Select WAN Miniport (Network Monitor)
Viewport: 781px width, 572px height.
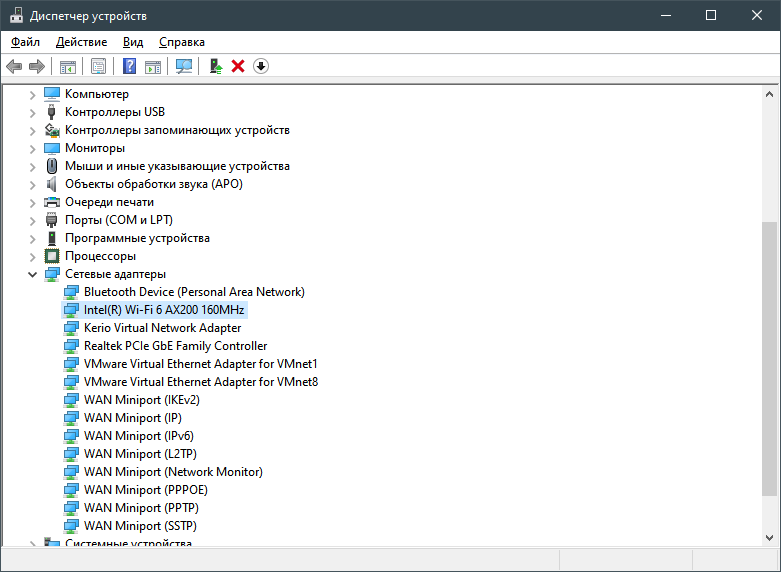[173, 471]
